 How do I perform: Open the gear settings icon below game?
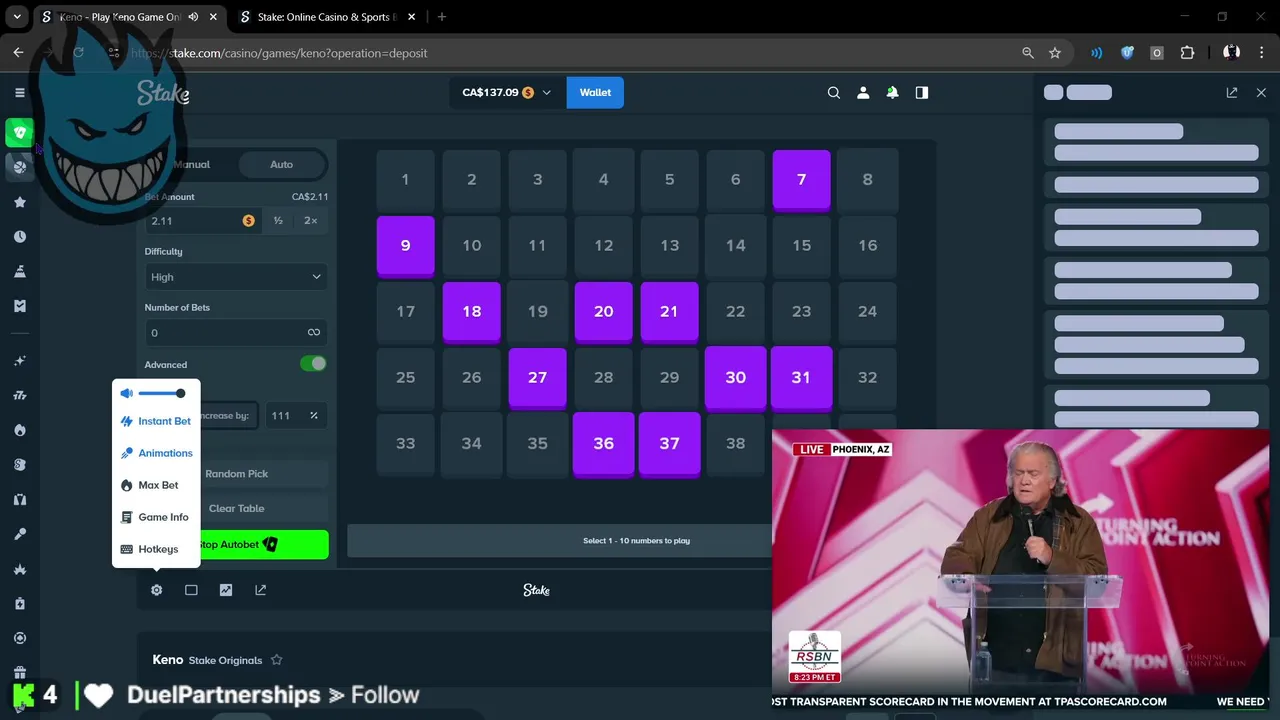pos(156,590)
